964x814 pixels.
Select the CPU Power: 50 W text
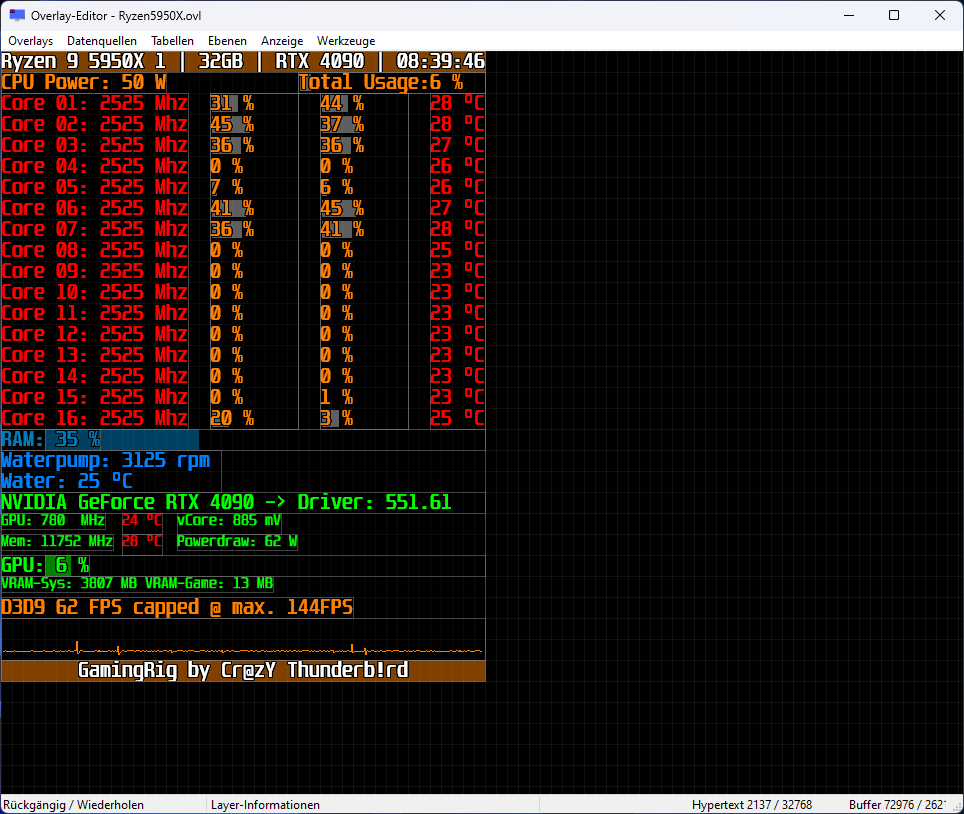pyautogui.click(x=84, y=82)
